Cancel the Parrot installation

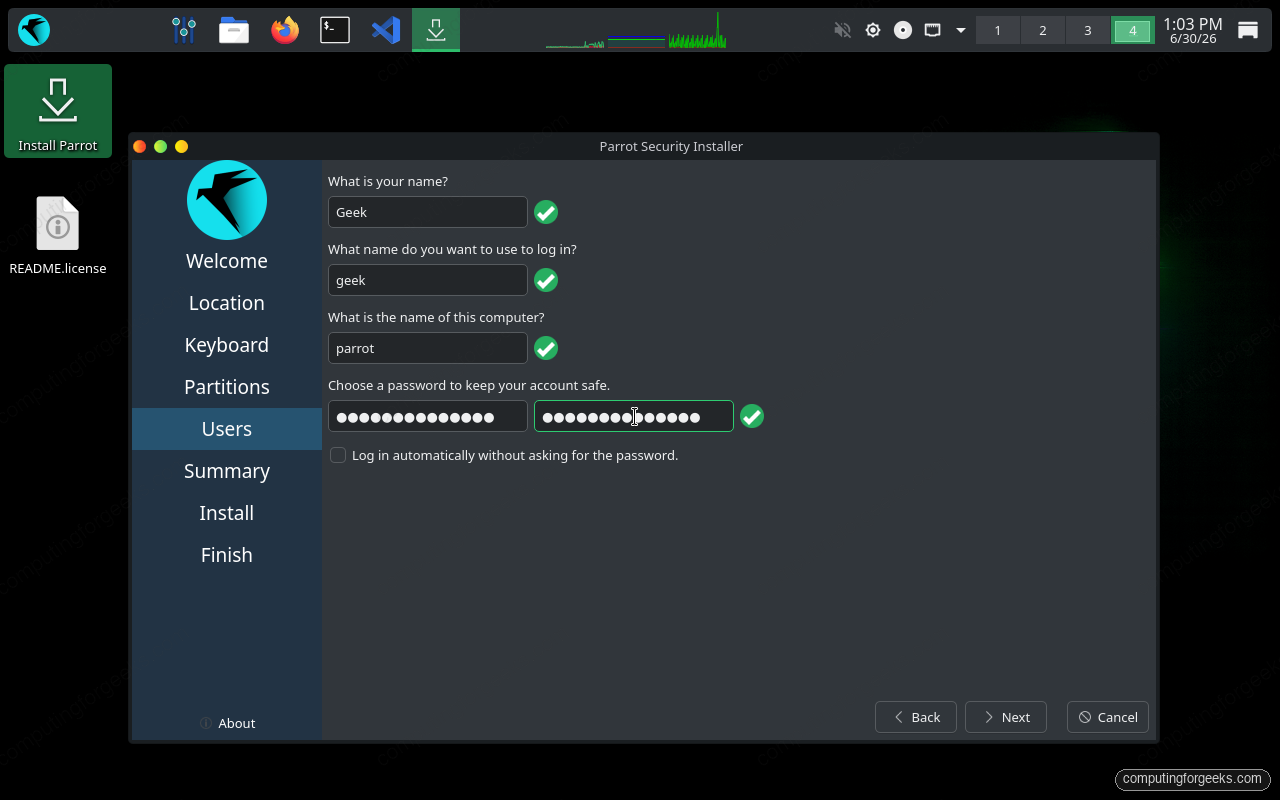coord(1108,717)
